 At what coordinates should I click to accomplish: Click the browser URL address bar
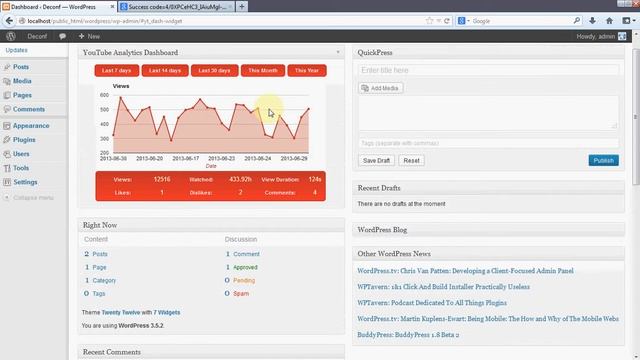click(x=224, y=21)
